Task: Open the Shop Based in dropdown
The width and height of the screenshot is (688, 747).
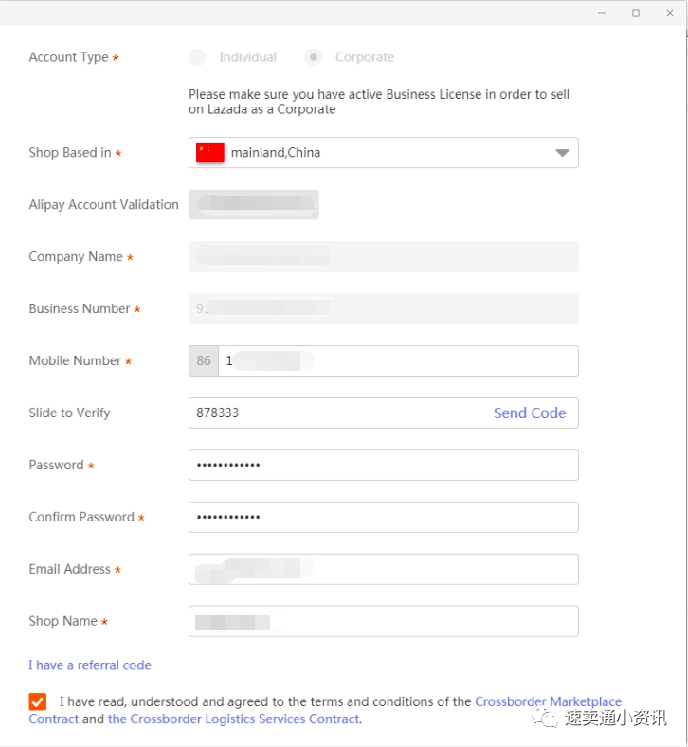Action: click(384, 152)
